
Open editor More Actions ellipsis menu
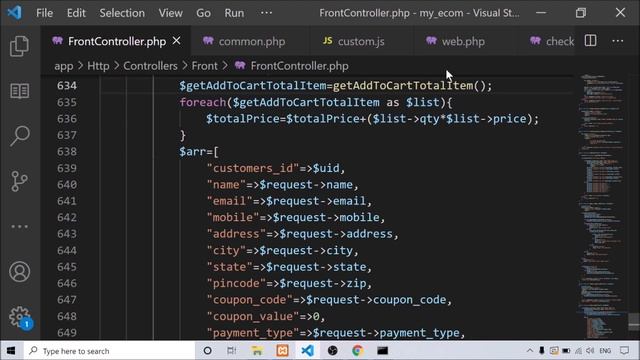(618, 41)
